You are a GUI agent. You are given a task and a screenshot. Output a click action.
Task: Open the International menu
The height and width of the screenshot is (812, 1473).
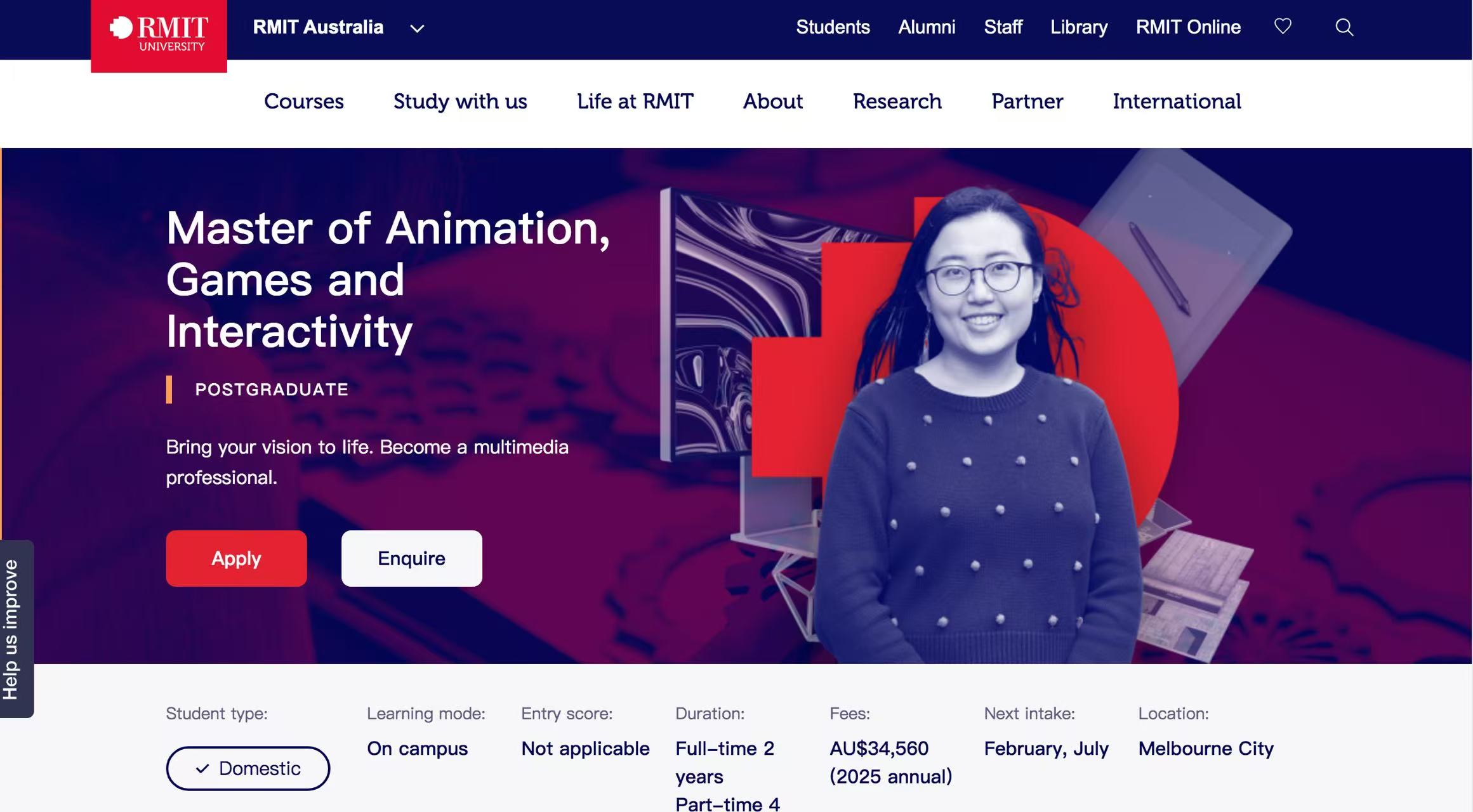1177,101
